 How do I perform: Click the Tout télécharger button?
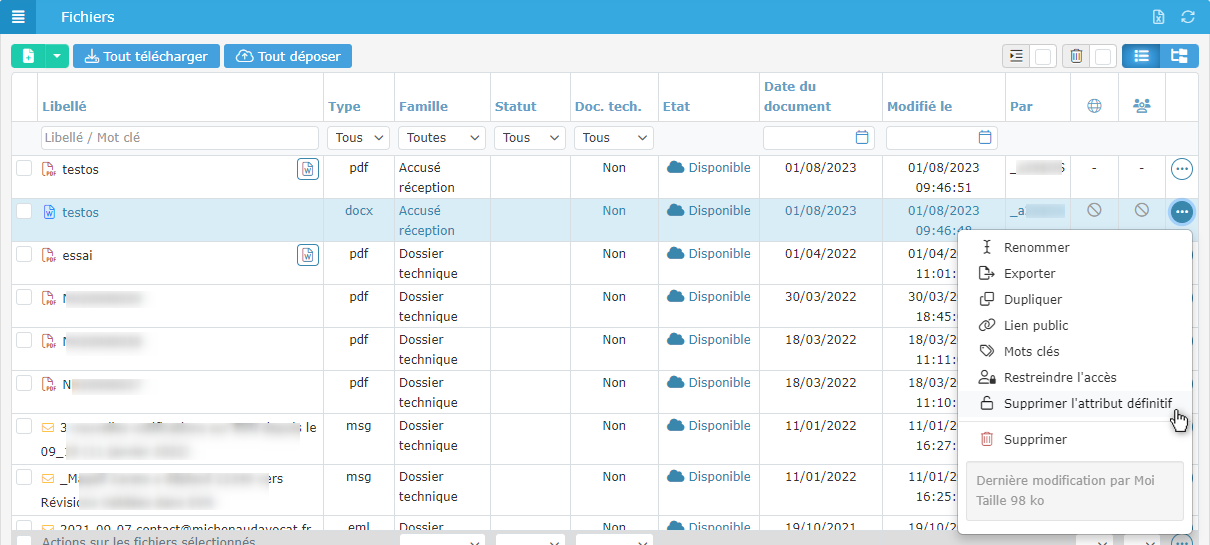pos(146,56)
